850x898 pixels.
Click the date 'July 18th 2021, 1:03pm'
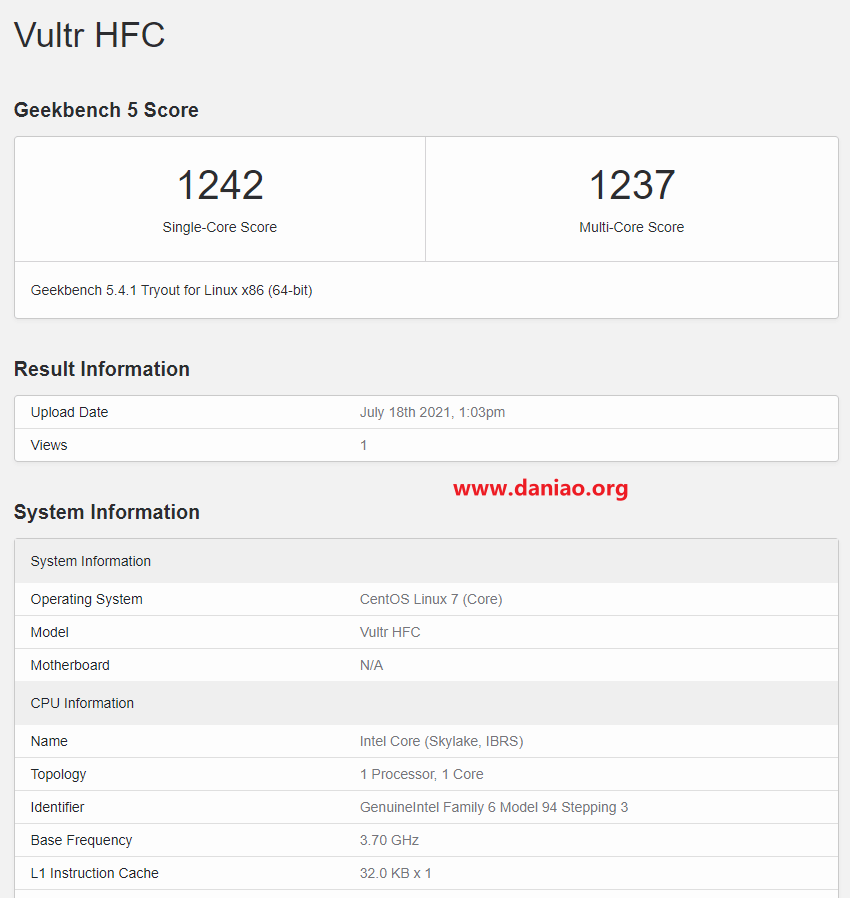point(432,412)
